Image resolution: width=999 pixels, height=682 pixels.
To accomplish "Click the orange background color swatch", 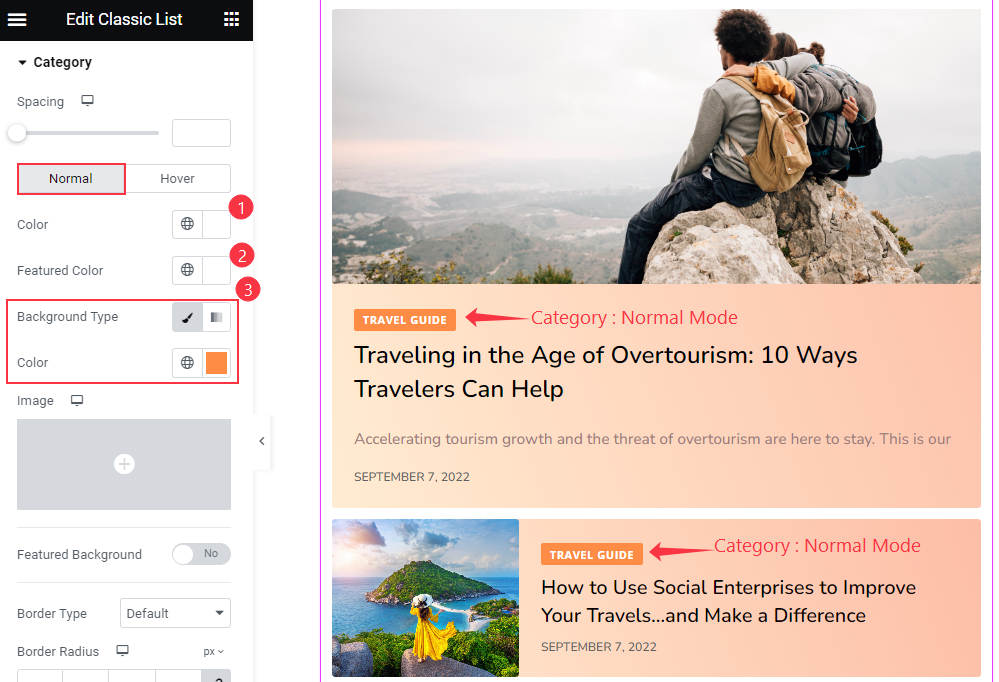I will tap(217, 363).
